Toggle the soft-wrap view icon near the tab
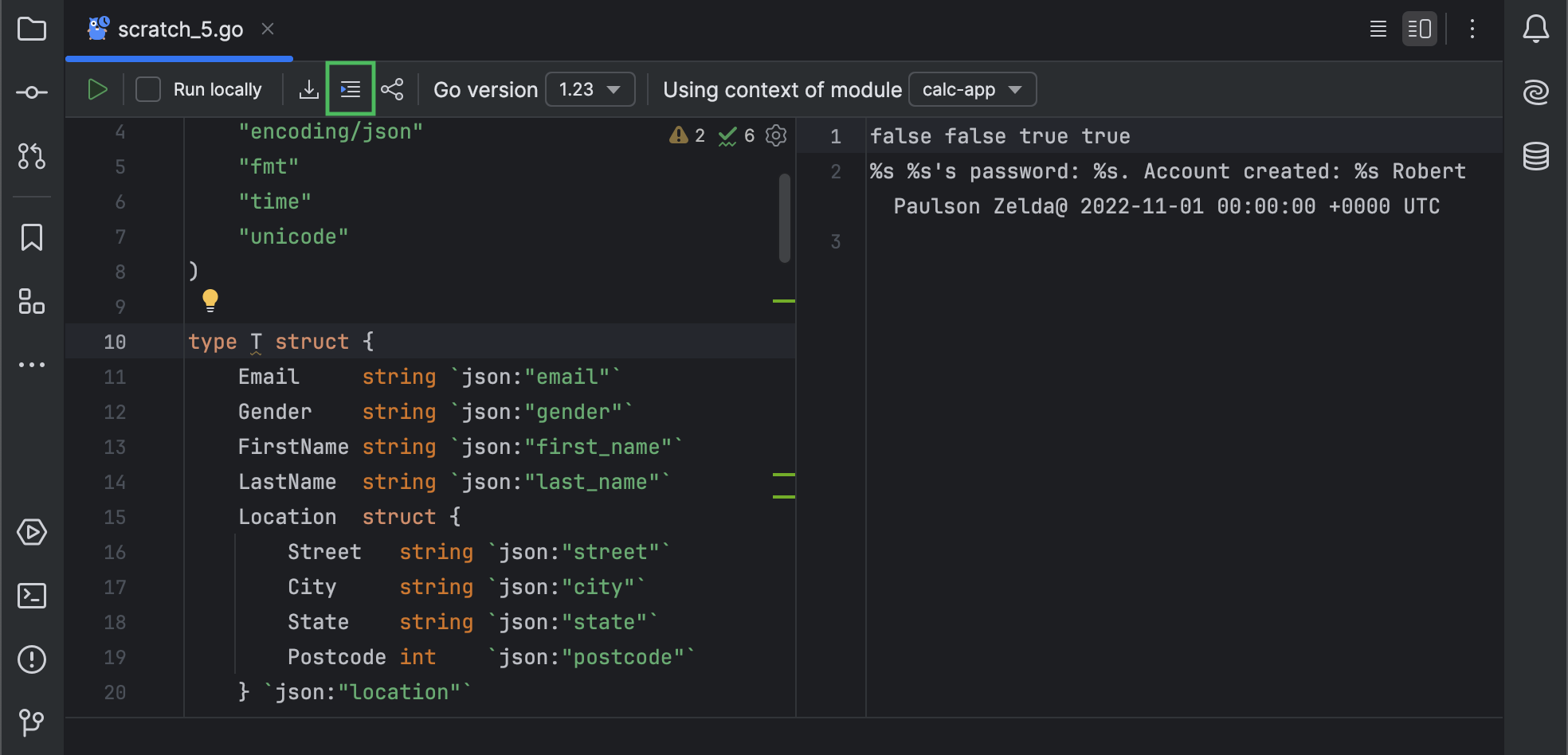This screenshot has height=755, width=1568. [x=1377, y=29]
